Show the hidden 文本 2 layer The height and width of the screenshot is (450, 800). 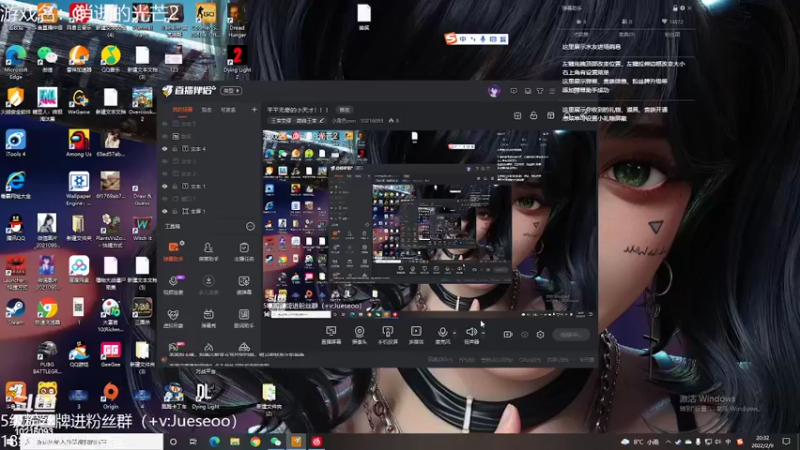click(165, 174)
